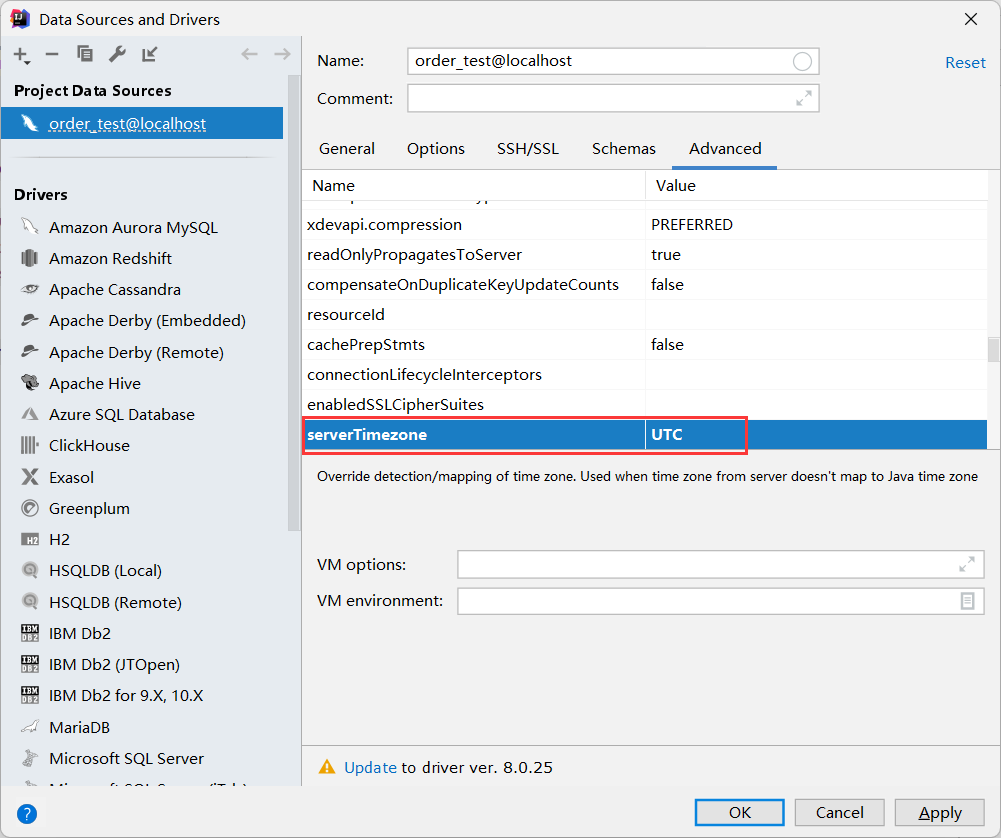Click the Value column header
Screen dimensions: 1001x838
tap(817, 186)
